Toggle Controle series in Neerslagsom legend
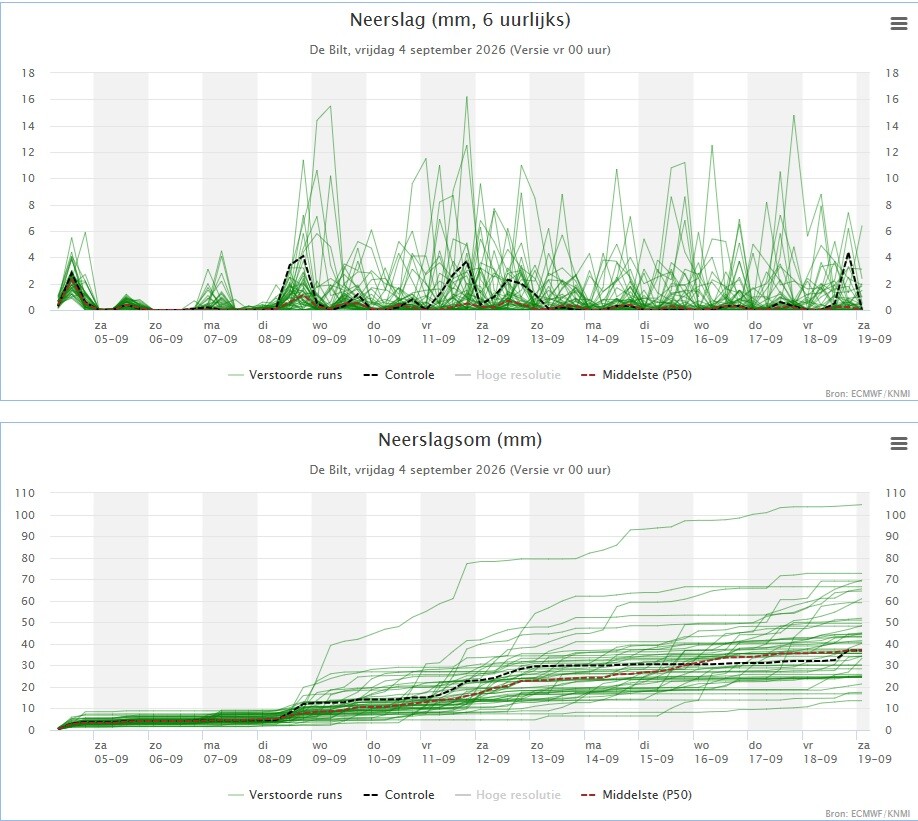 [399, 795]
